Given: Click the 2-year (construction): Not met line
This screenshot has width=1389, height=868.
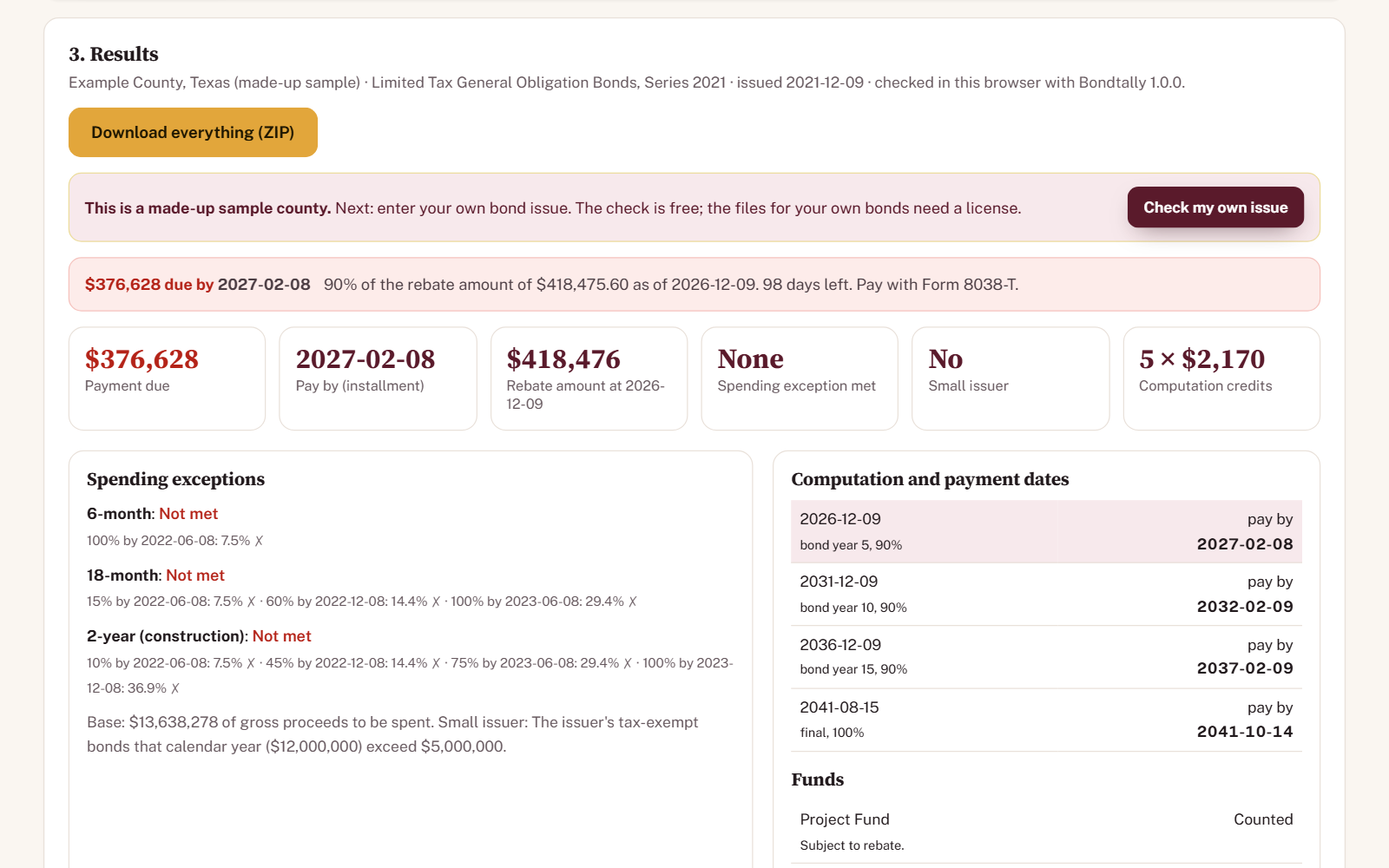Looking at the screenshot, I should pyautogui.click(x=199, y=636).
